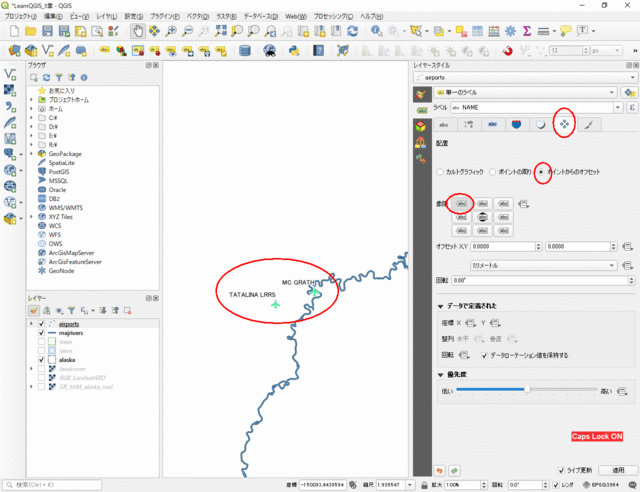Select the top-left quadrant placement button
The image size is (640, 492).
click(x=461, y=202)
